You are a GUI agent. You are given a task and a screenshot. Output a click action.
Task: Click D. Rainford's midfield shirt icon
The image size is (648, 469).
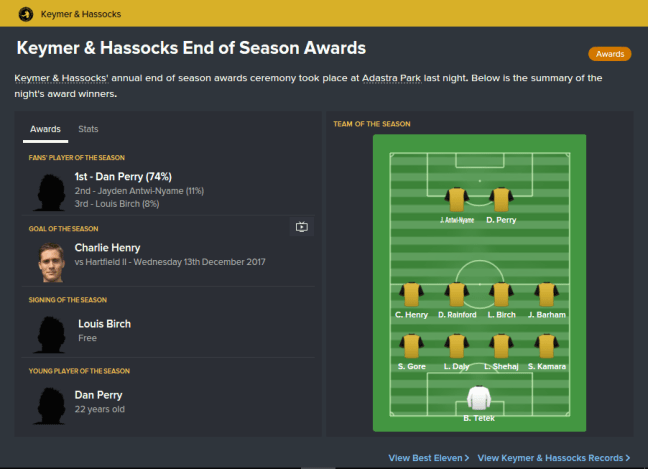point(456,294)
